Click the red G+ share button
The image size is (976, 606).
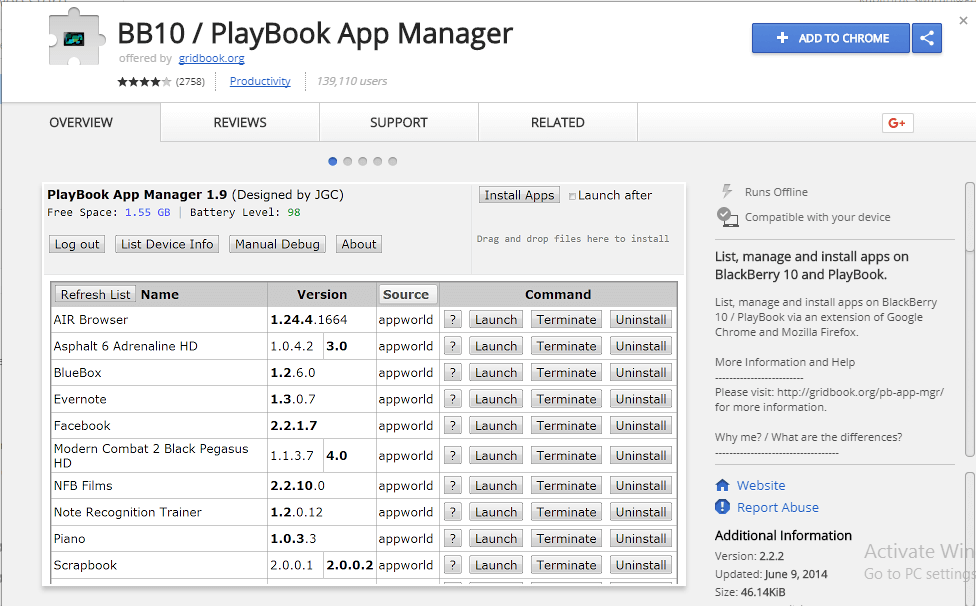897,122
